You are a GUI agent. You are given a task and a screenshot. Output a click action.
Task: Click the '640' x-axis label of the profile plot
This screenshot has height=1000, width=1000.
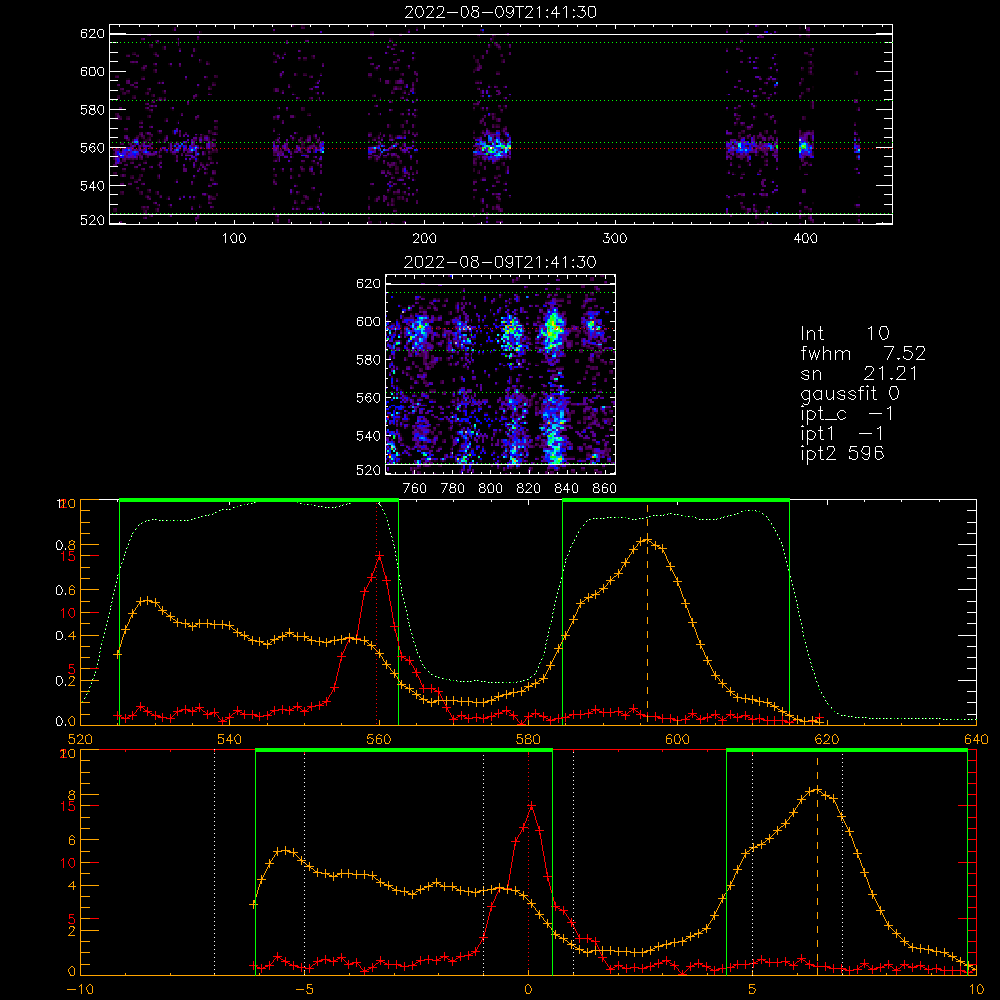[976, 740]
